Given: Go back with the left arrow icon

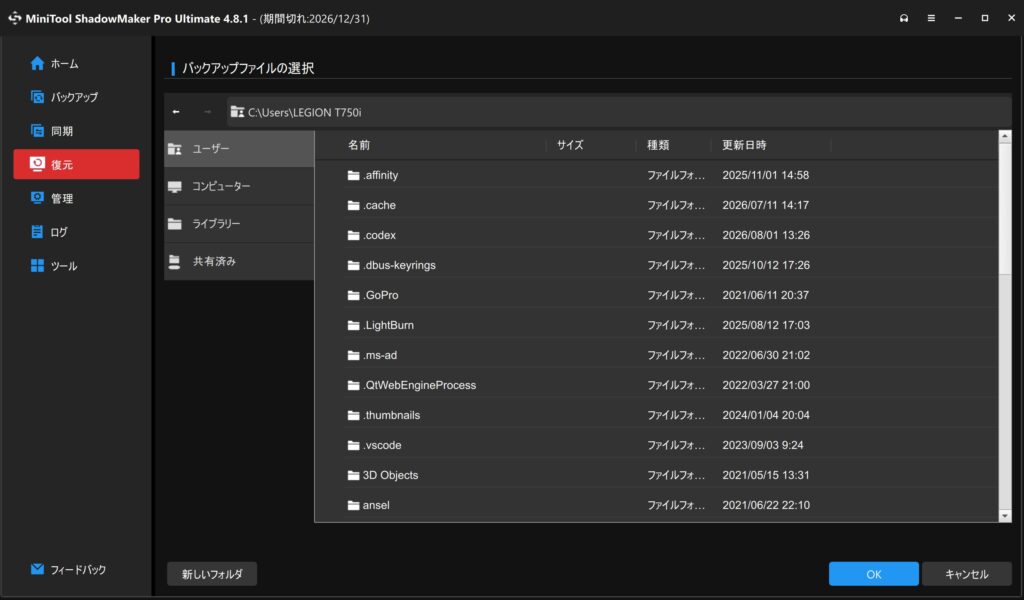Looking at the screenshot, I should click(176, 112).
